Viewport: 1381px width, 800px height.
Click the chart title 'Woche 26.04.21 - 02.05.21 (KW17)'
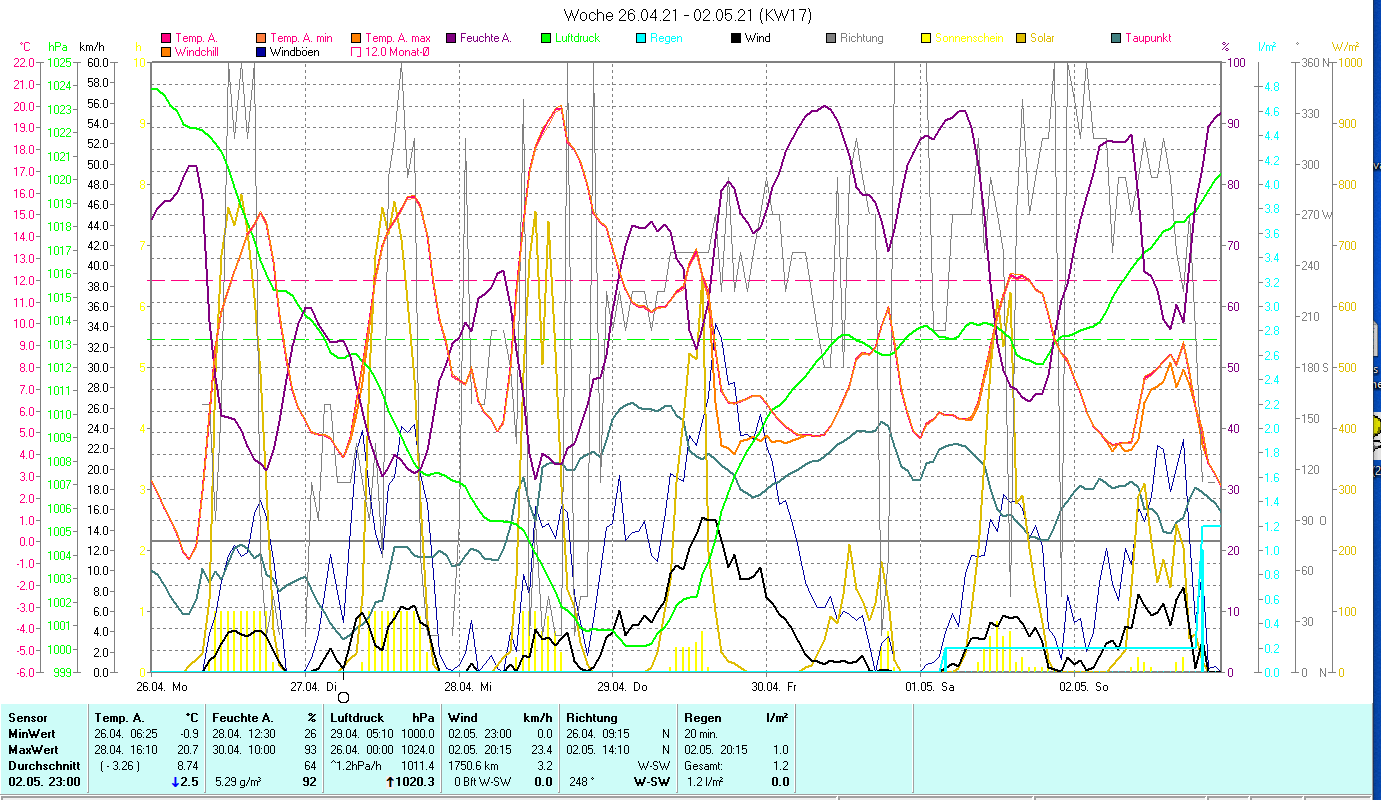click(x=688, y=15)
